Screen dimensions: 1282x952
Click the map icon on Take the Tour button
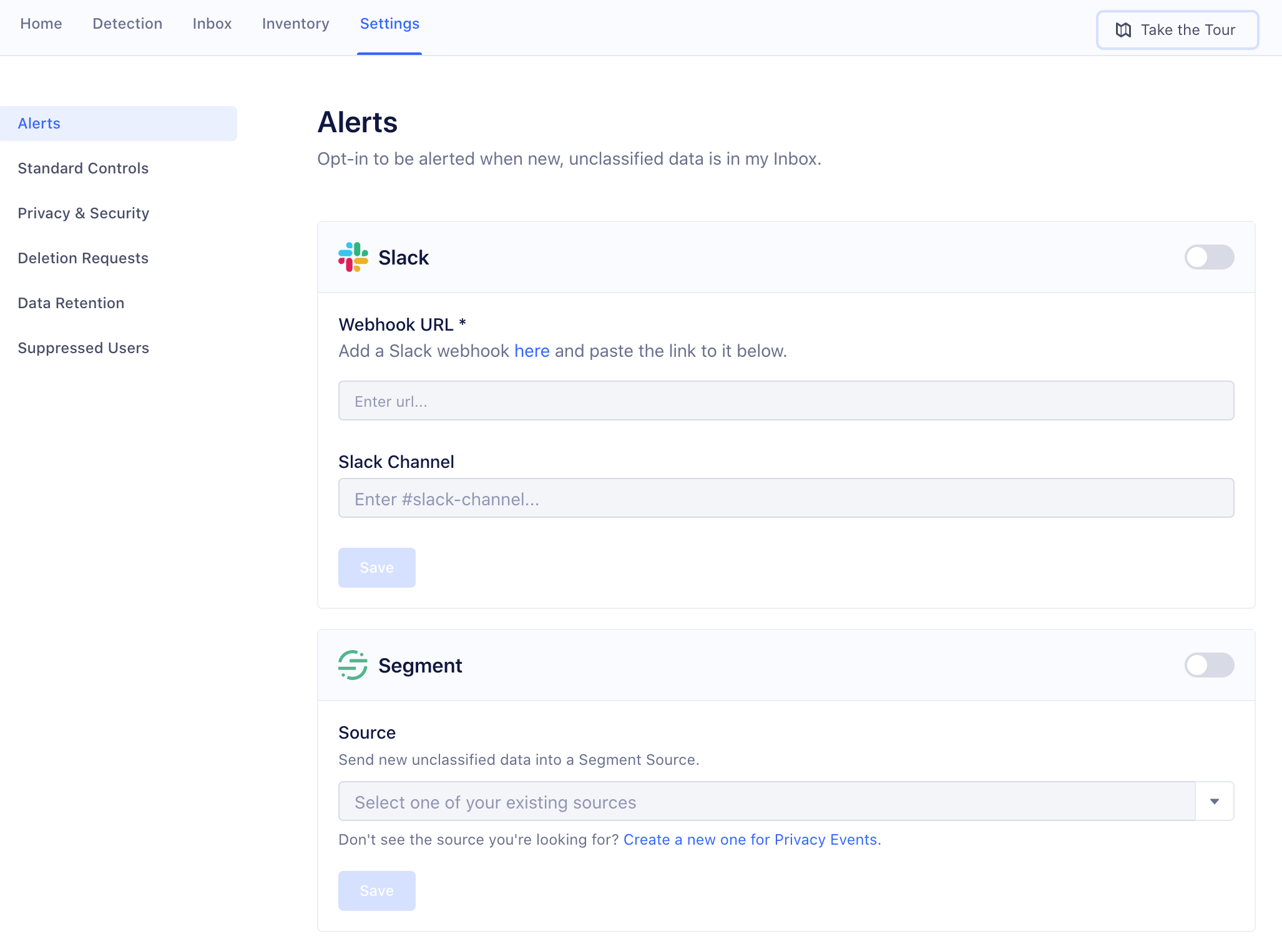[x=1124, y=29]
